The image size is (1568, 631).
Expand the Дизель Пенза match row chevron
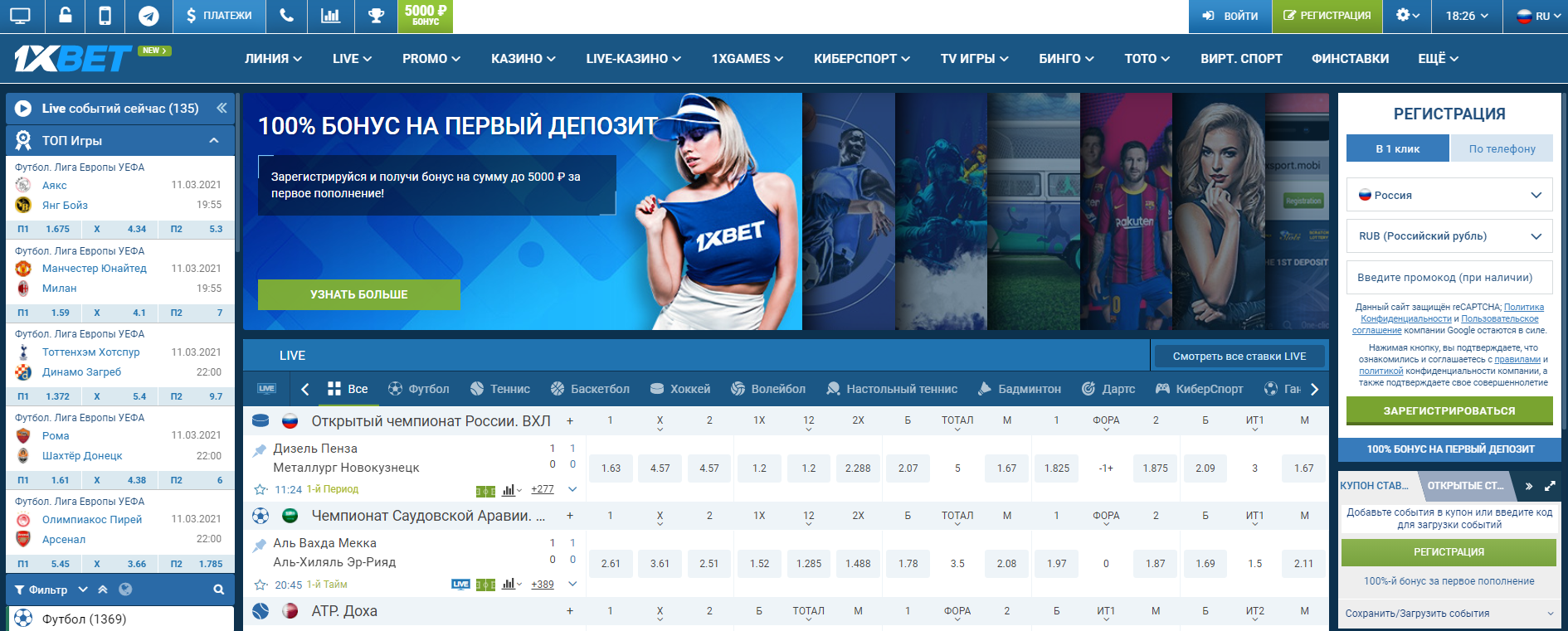tap(572, 489)
